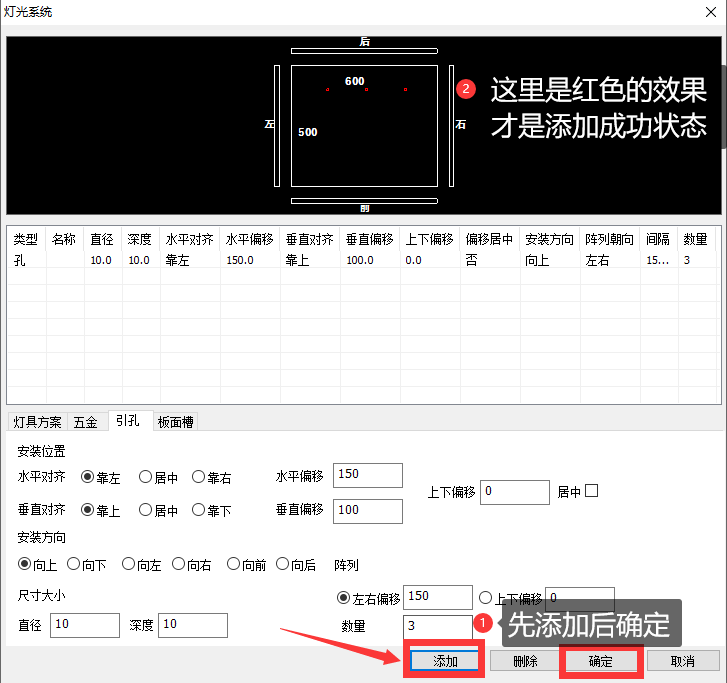This screenshot has width=727, height=683.
Task: Click the 右 side panel in the preview
Action: [x=451, y=126]
